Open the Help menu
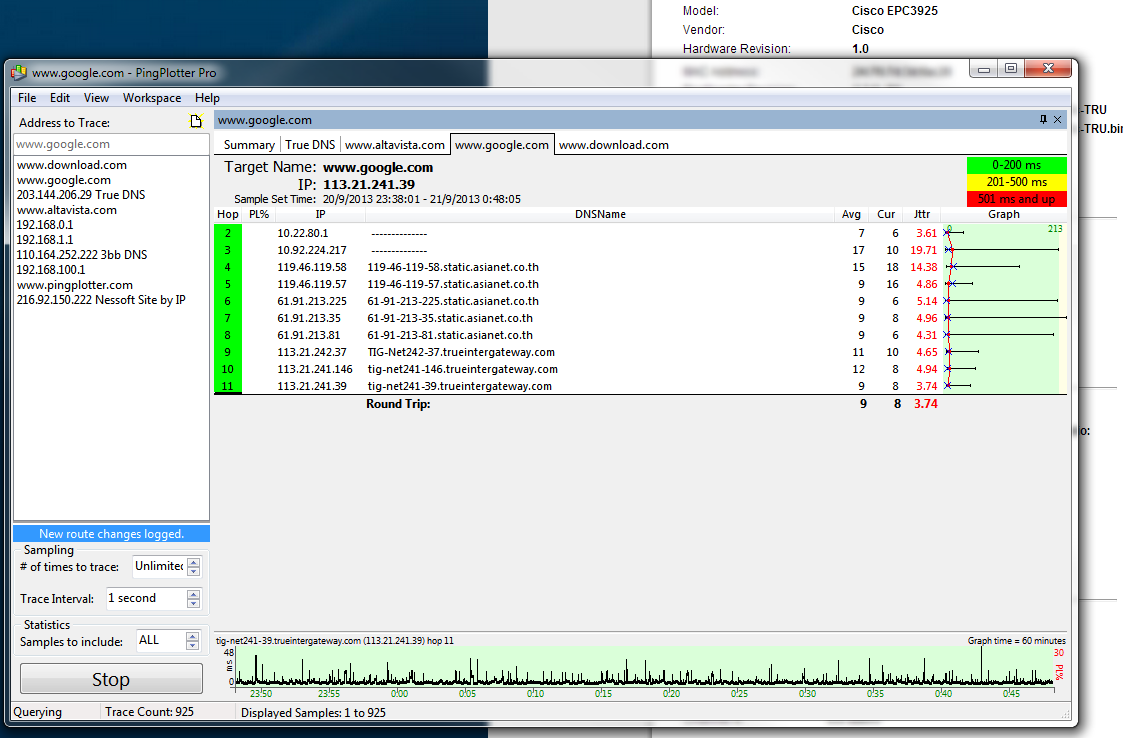The image size is (1123, 738). [207, 98]
